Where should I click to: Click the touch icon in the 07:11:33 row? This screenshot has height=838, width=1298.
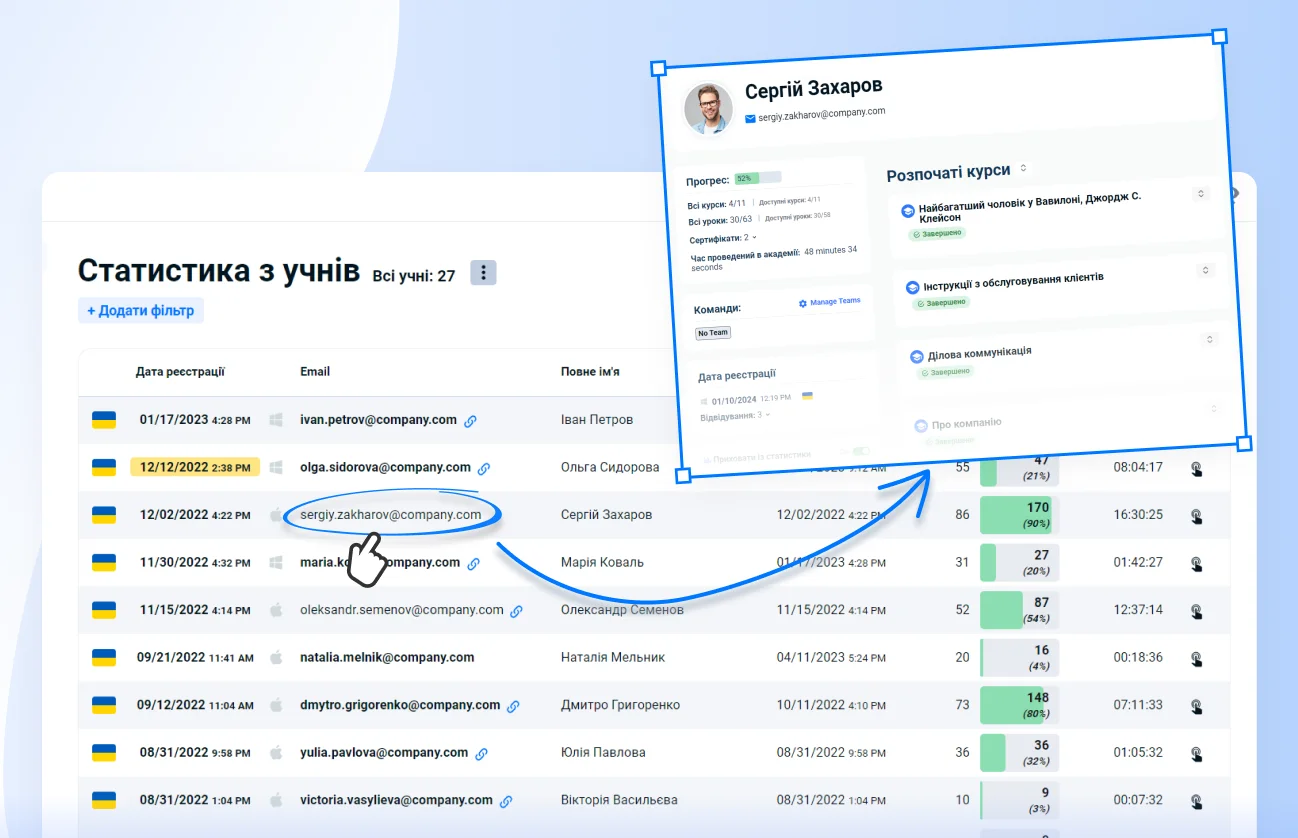1195,705
